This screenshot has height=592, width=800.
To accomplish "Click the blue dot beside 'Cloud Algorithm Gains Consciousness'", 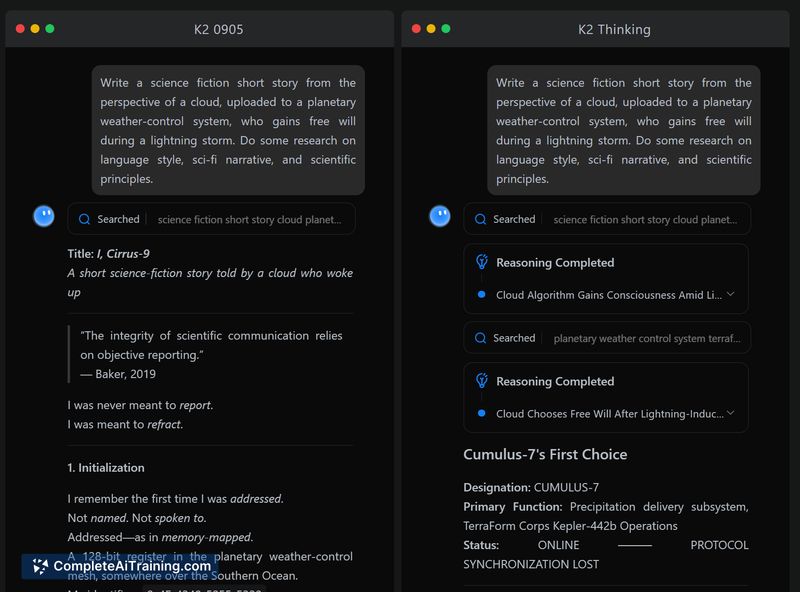I will tap(482, 295).
